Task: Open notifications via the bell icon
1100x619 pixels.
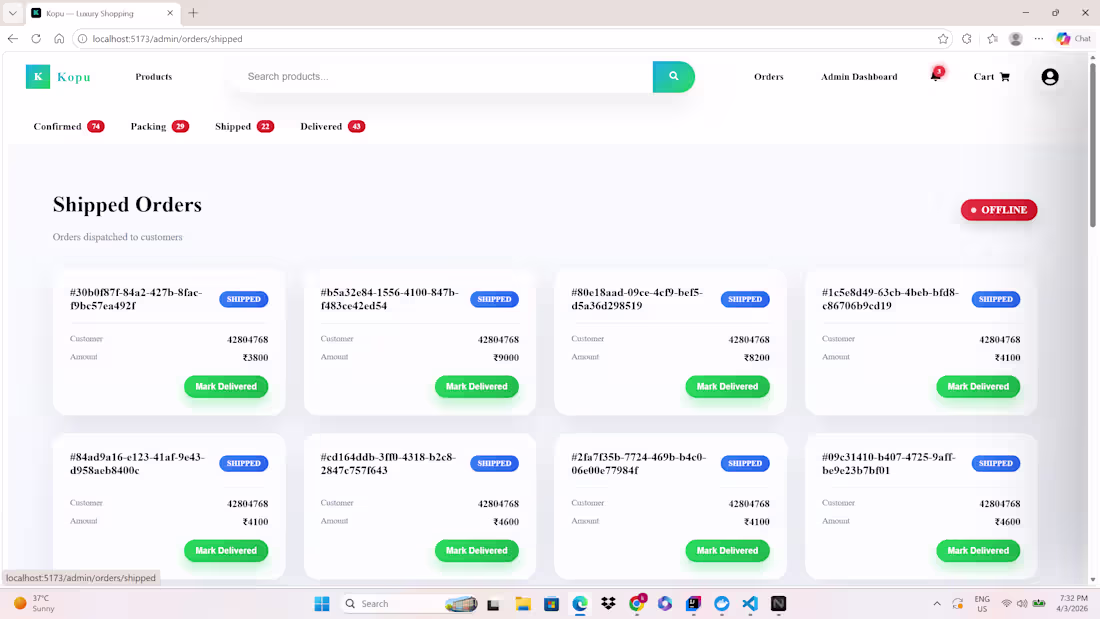Action: coord(934,76)
